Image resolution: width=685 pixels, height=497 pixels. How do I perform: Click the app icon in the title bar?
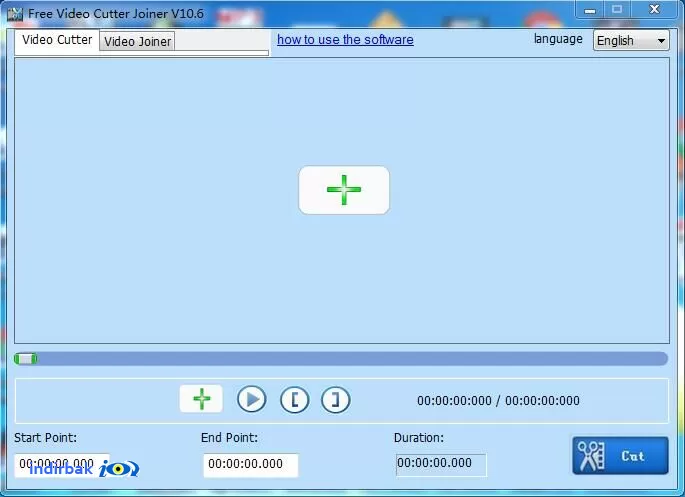15,14
